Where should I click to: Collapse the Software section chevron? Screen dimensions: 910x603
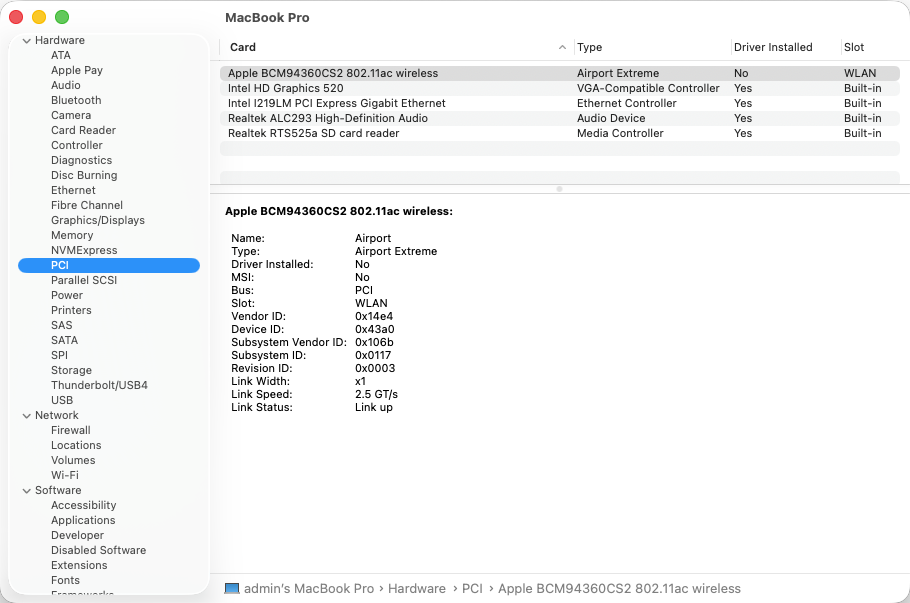(27, 490)
